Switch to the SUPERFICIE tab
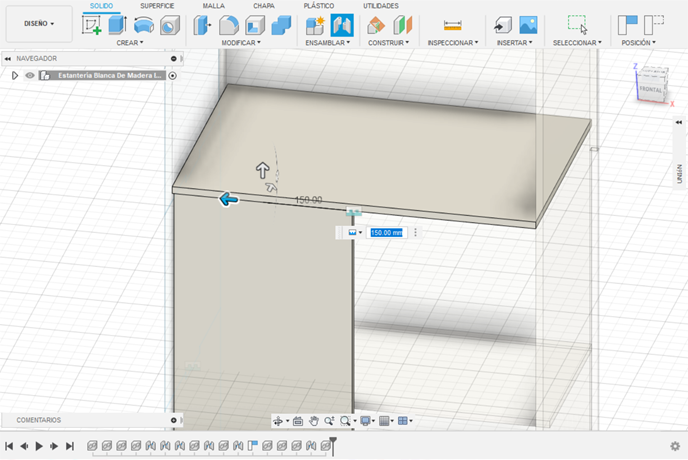This screenshot has height=460, width=688. pyautogui.click(x=157, y=6)
